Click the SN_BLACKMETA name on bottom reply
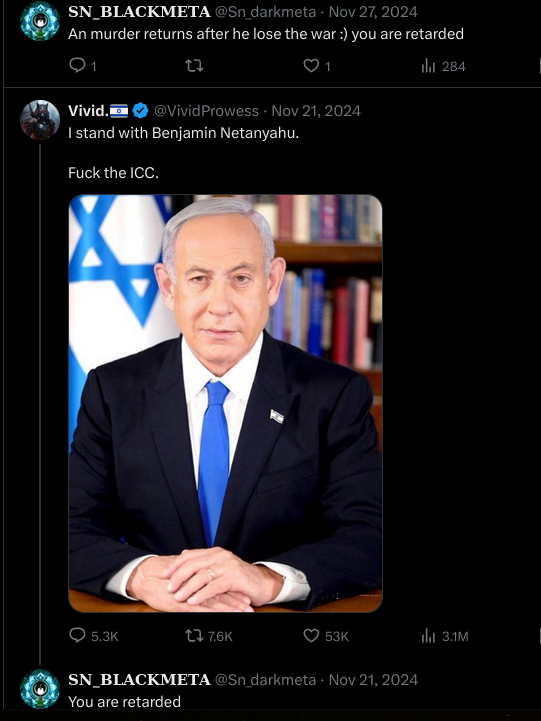The width and height of the screenshot is (541, 721). tap(139, 680)
